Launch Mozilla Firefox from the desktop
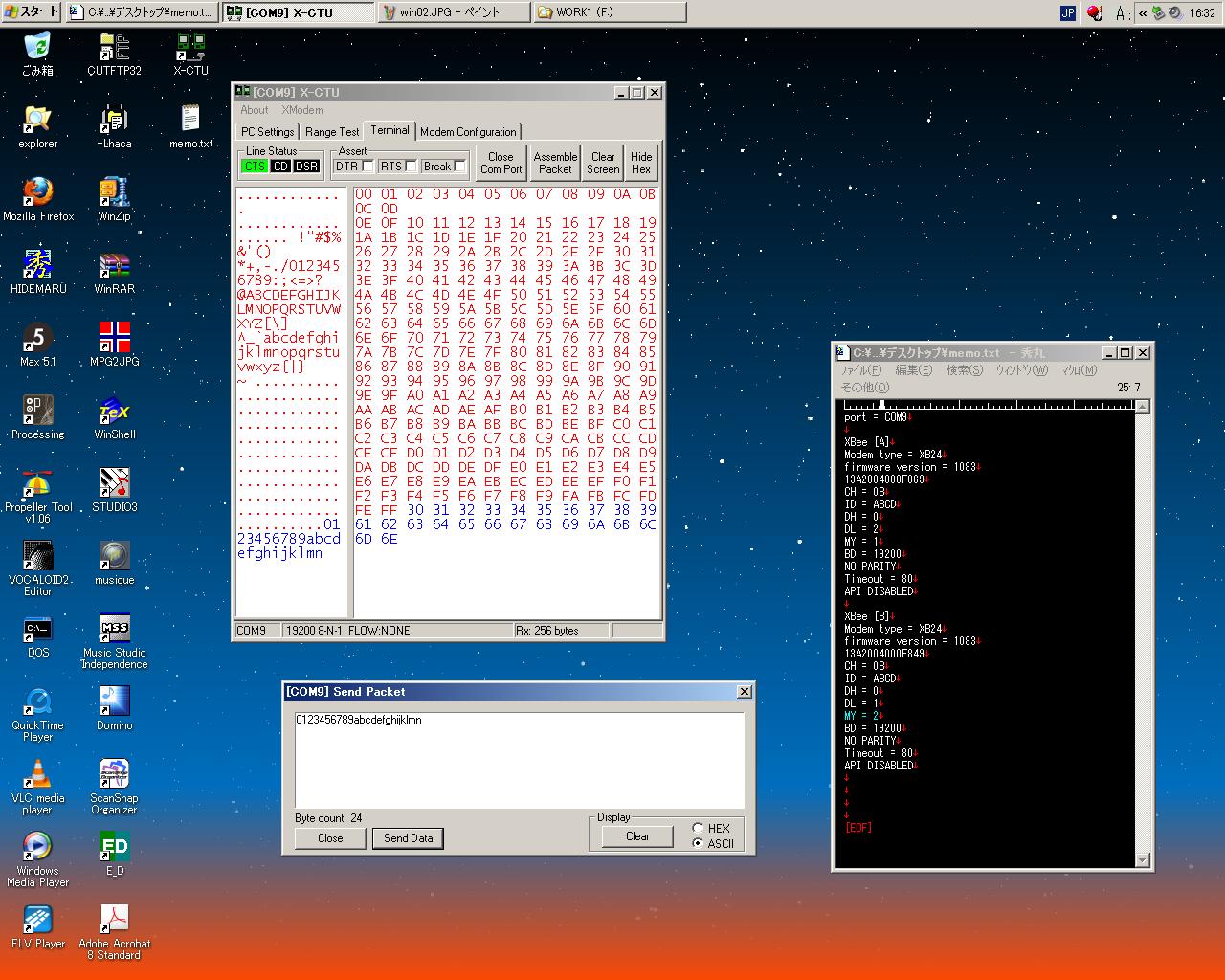This screenshot has height=980, width=1225. (x=37, y=192)
